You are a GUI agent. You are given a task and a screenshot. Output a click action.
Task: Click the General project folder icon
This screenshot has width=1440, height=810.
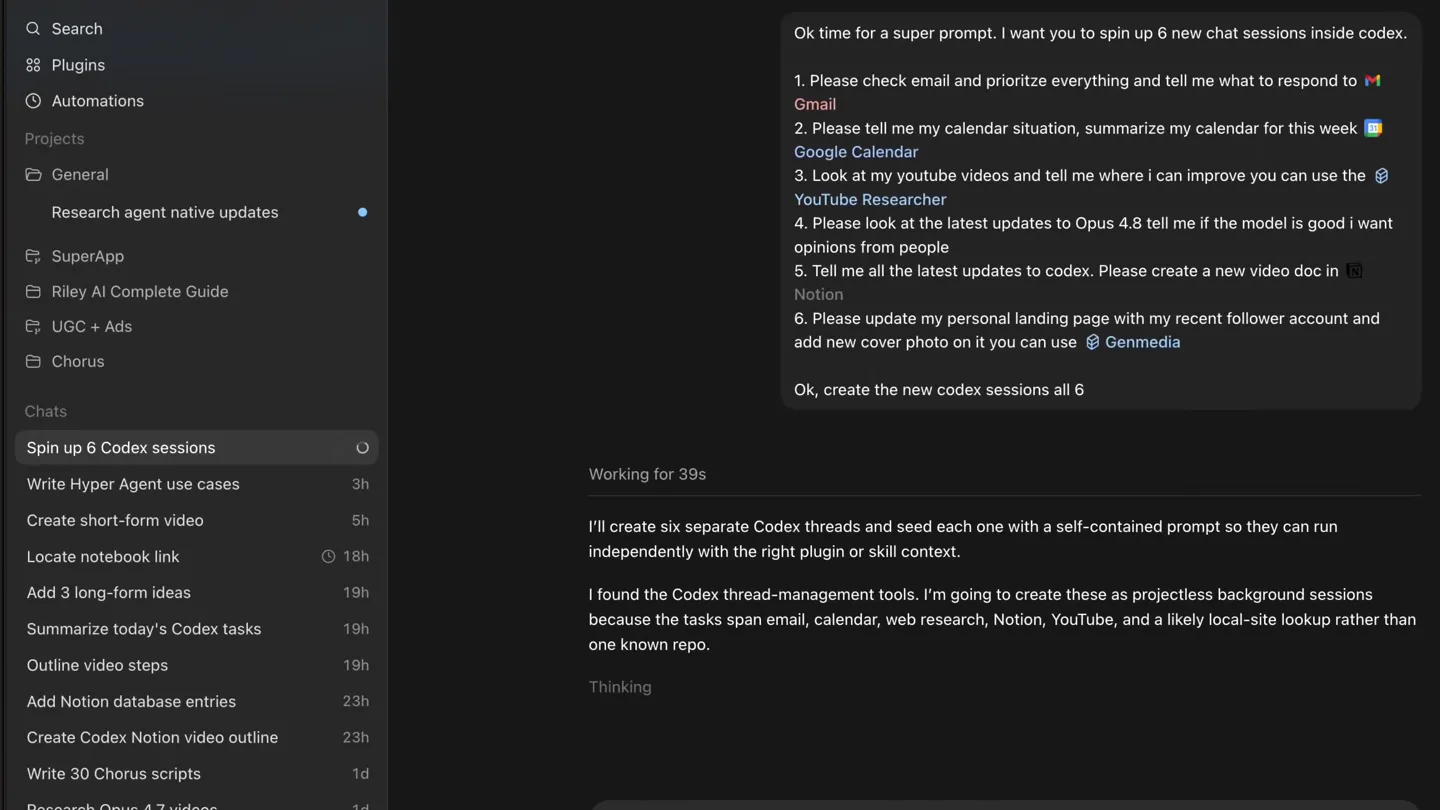(x=33, y=175)
